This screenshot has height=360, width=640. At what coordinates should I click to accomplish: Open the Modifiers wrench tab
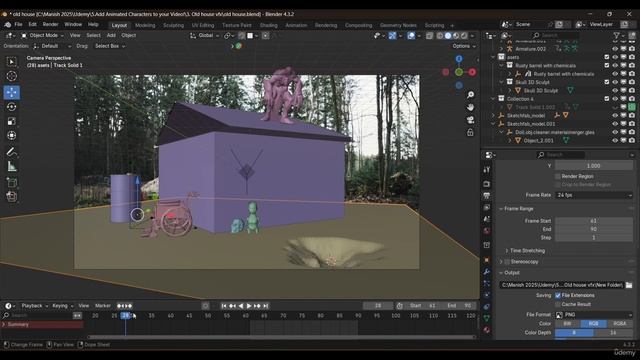(x=487, y=271)
